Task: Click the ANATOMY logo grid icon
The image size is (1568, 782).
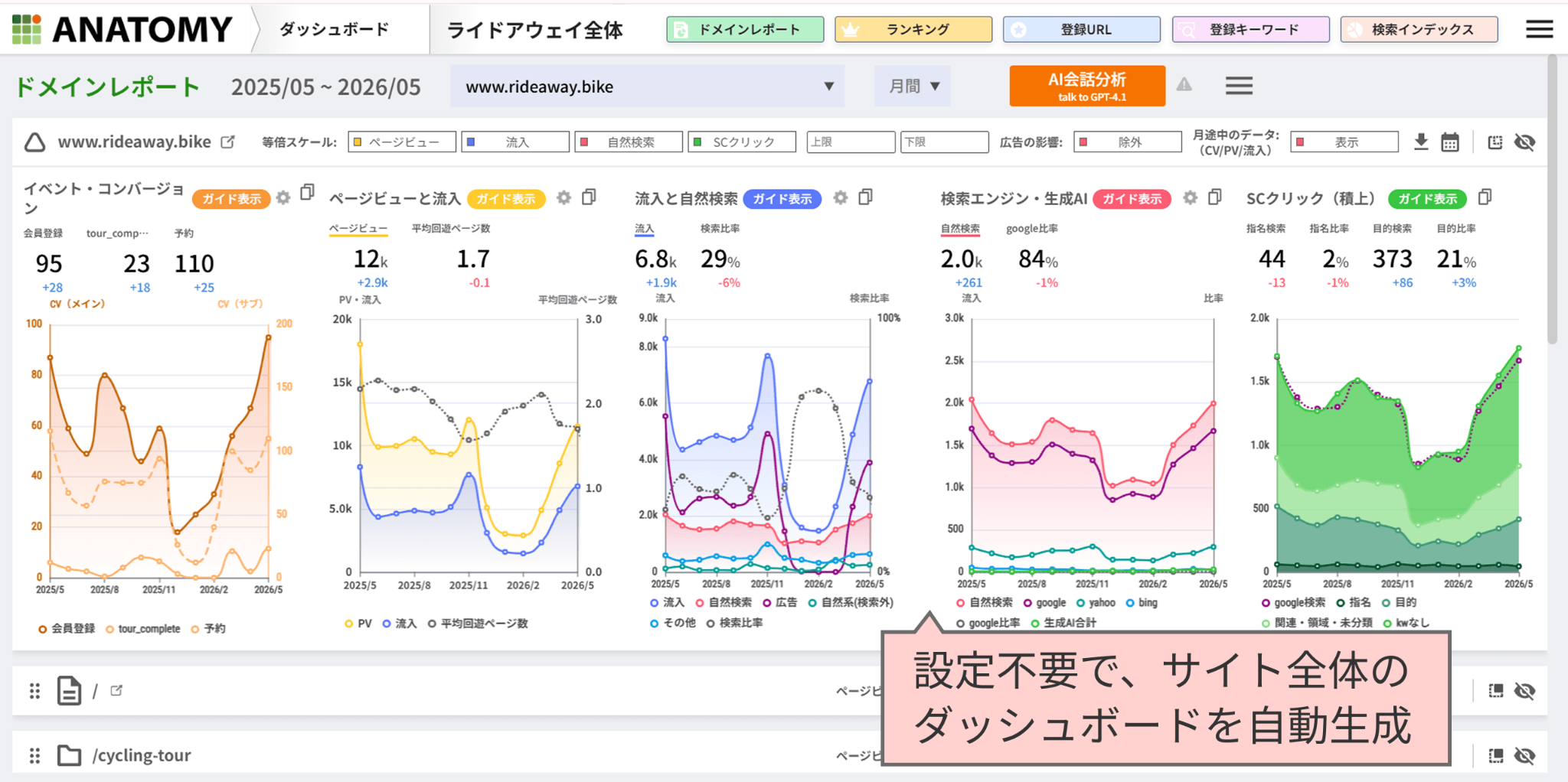Action: point(27,29)
